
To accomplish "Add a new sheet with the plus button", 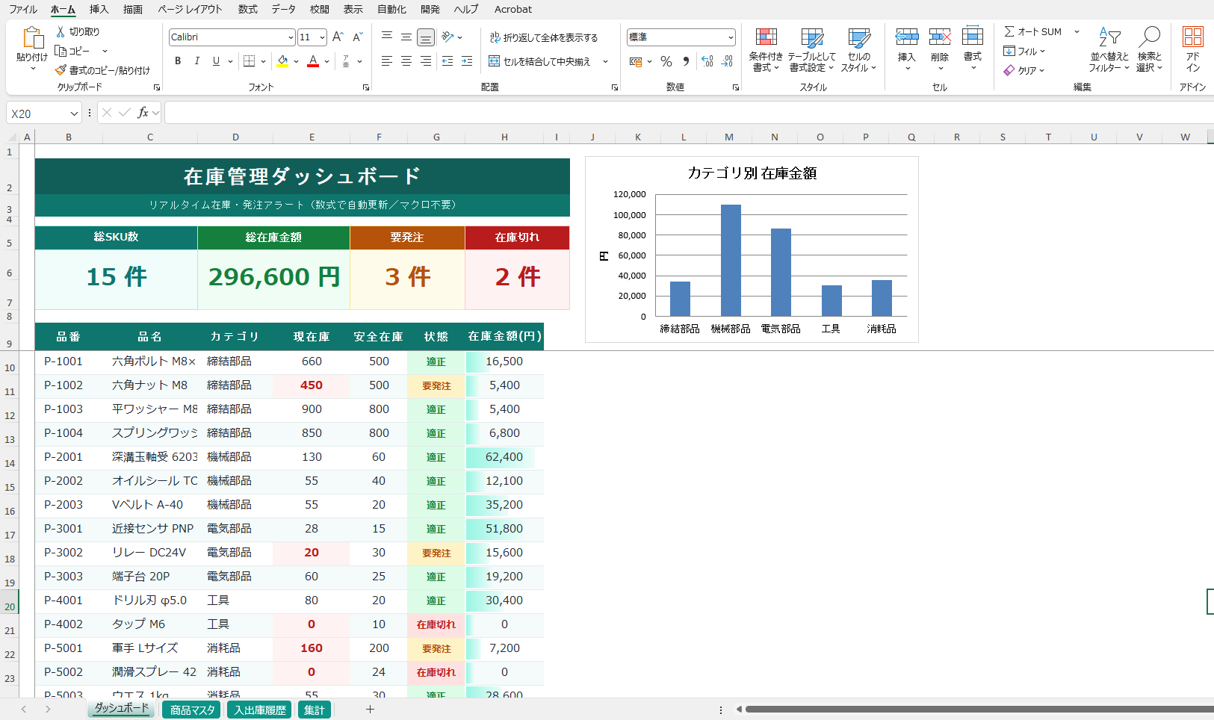I will (370, 710).
